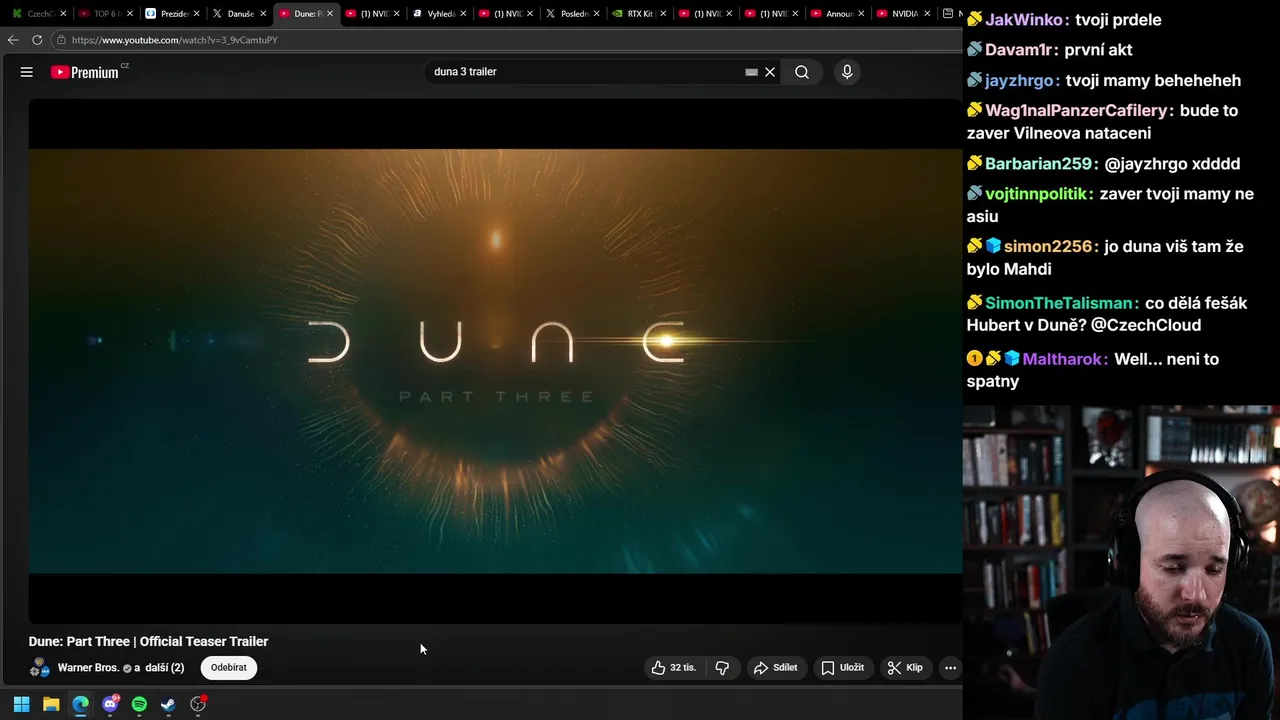Screen dimensions: 1280x720
Task: Click chat username Maltharok
Action: [1064, 359]
